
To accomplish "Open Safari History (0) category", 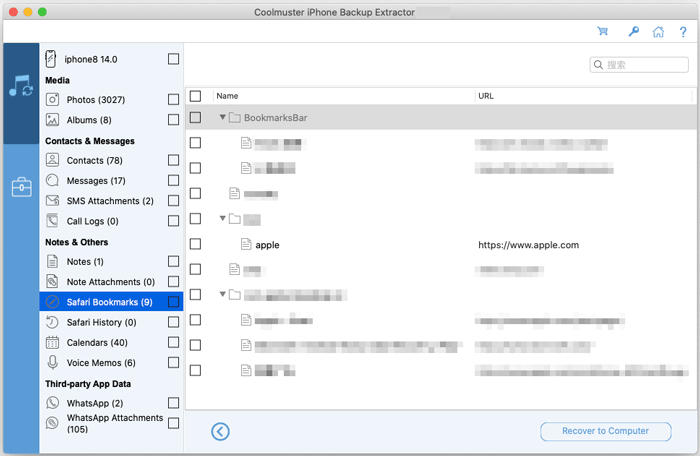I will [111, 322].
